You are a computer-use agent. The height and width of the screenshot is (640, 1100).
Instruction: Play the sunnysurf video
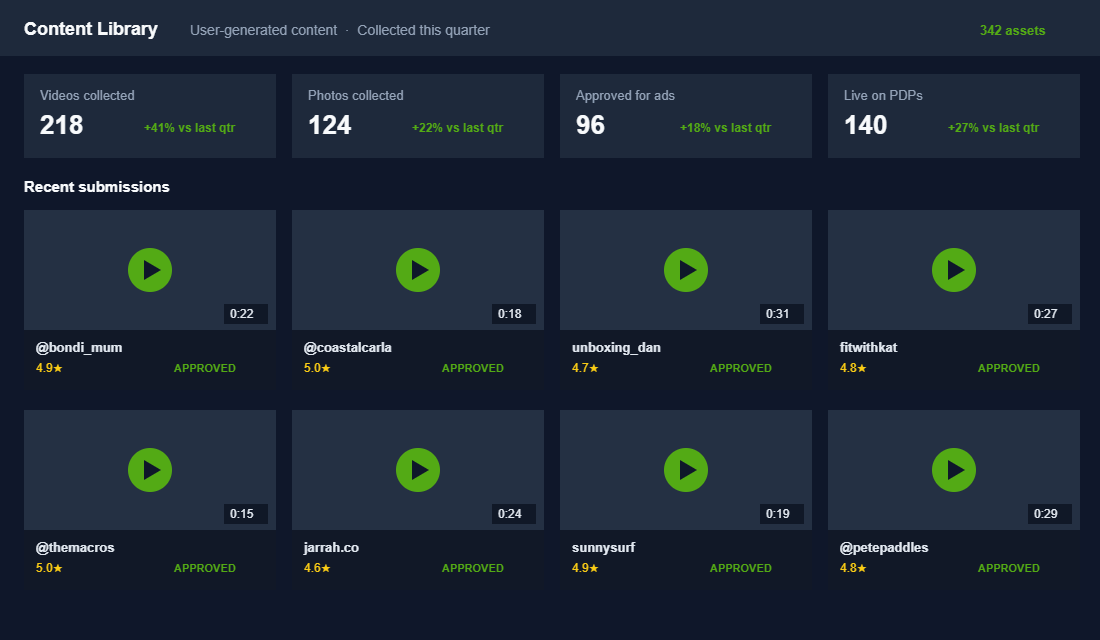(x=685, y=470)
